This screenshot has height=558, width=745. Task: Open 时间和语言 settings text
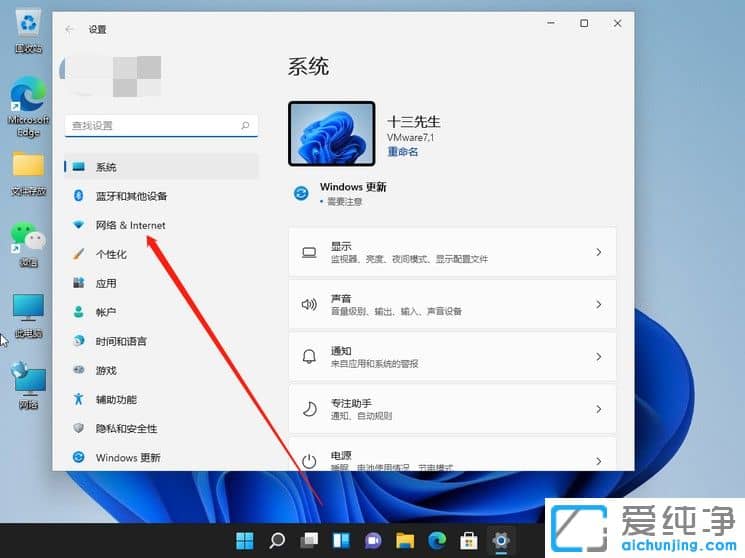point(121,341)
